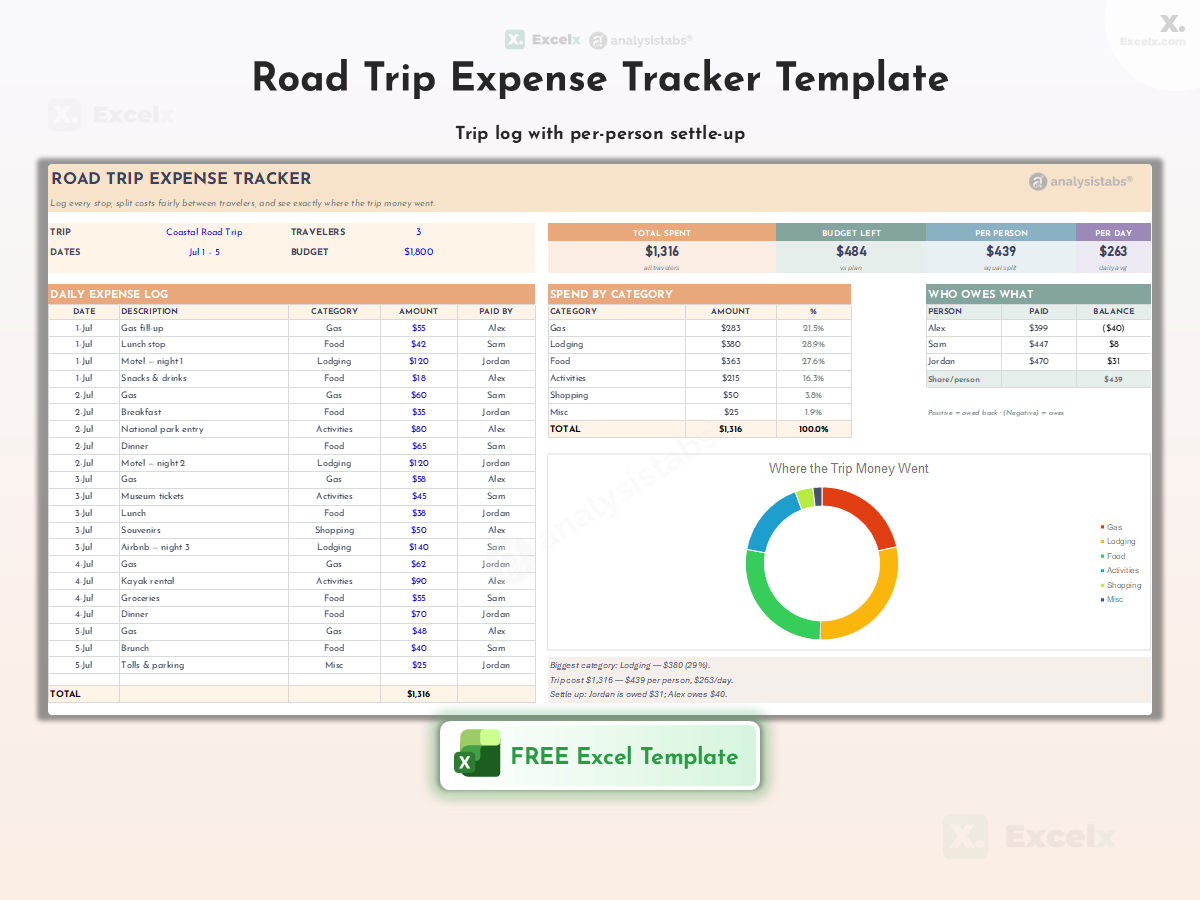Click the FREE Excel Template button
Image resolution: width=1200 pixels, height=900 pixels.
click(600, 756)
